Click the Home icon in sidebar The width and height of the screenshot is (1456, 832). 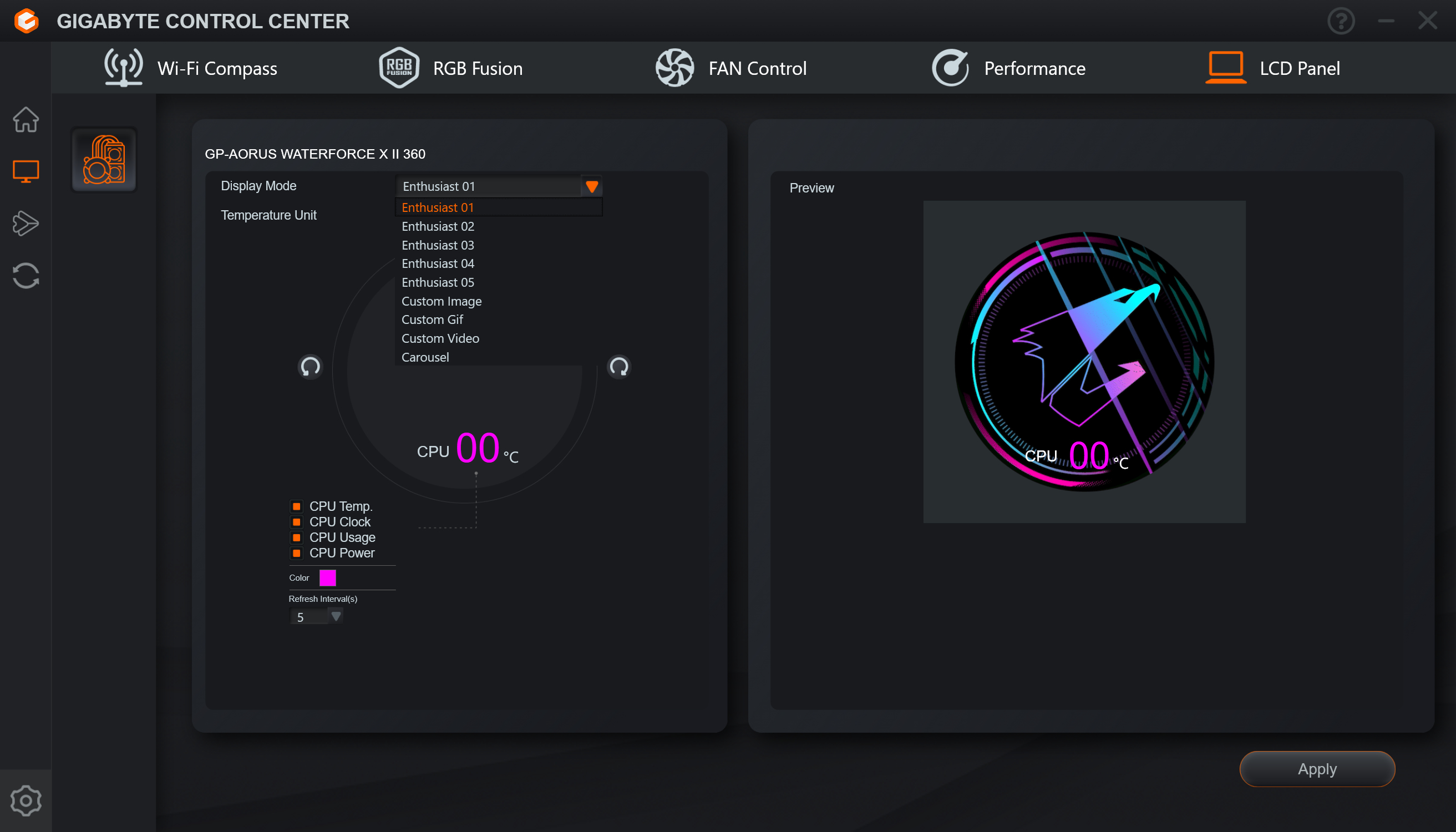click(x=26, y=119)
